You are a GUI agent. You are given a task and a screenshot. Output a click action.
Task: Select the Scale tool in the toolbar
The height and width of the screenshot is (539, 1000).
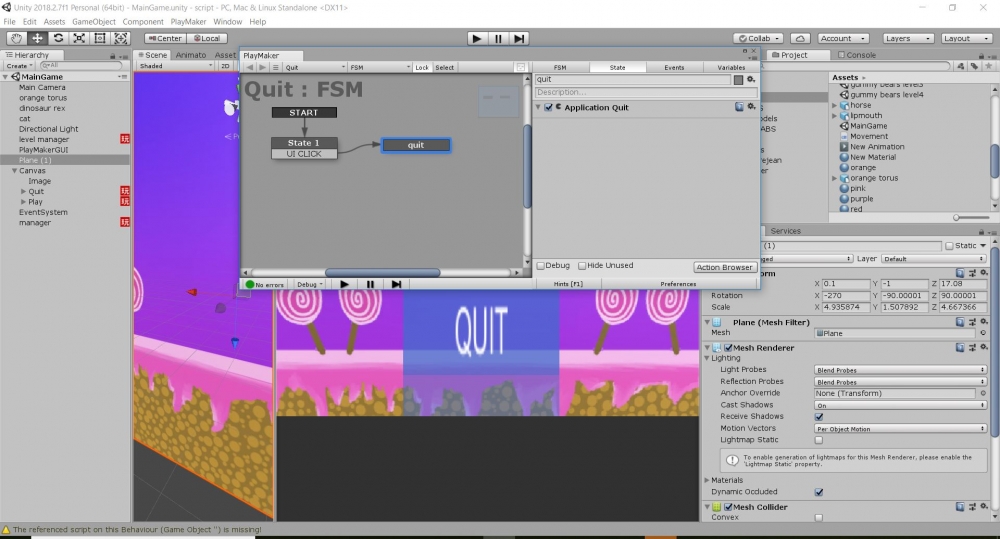(x=79, y=38)
